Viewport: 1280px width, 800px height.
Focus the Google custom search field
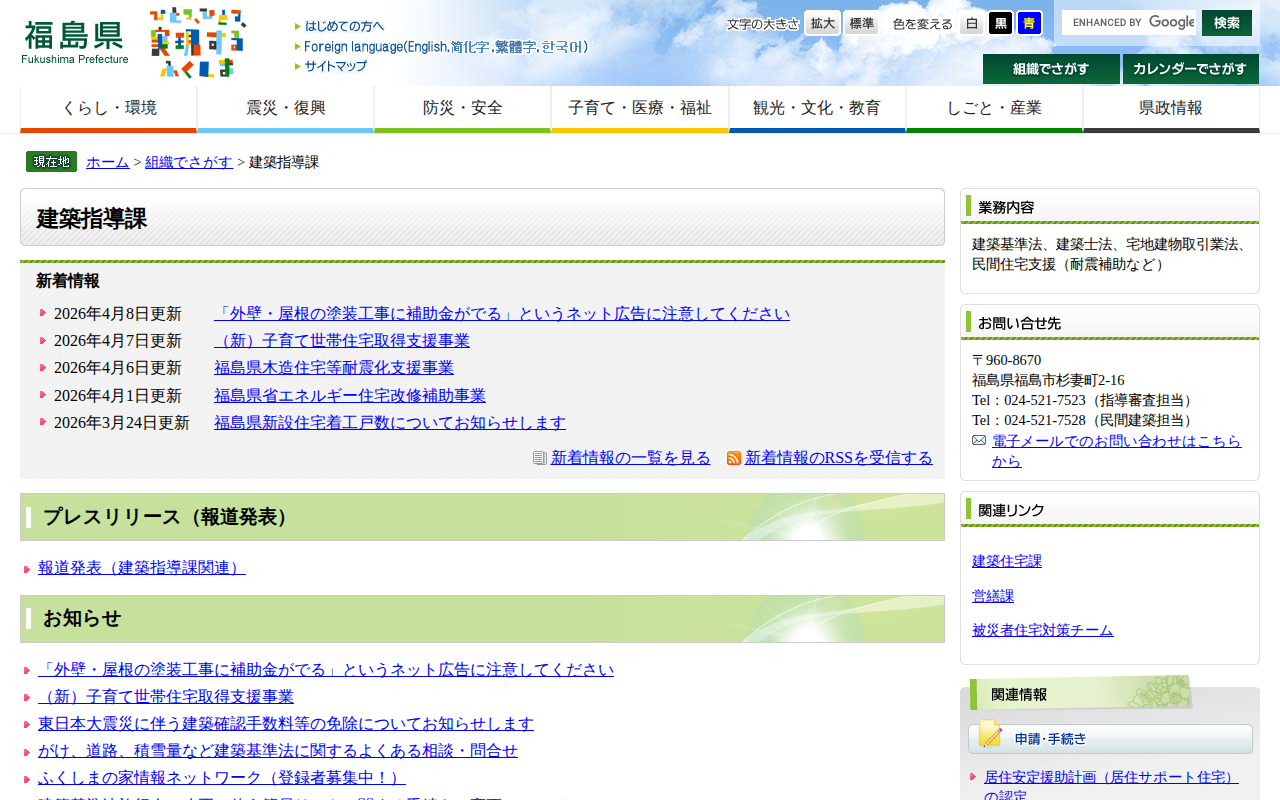pos(1129,22)
